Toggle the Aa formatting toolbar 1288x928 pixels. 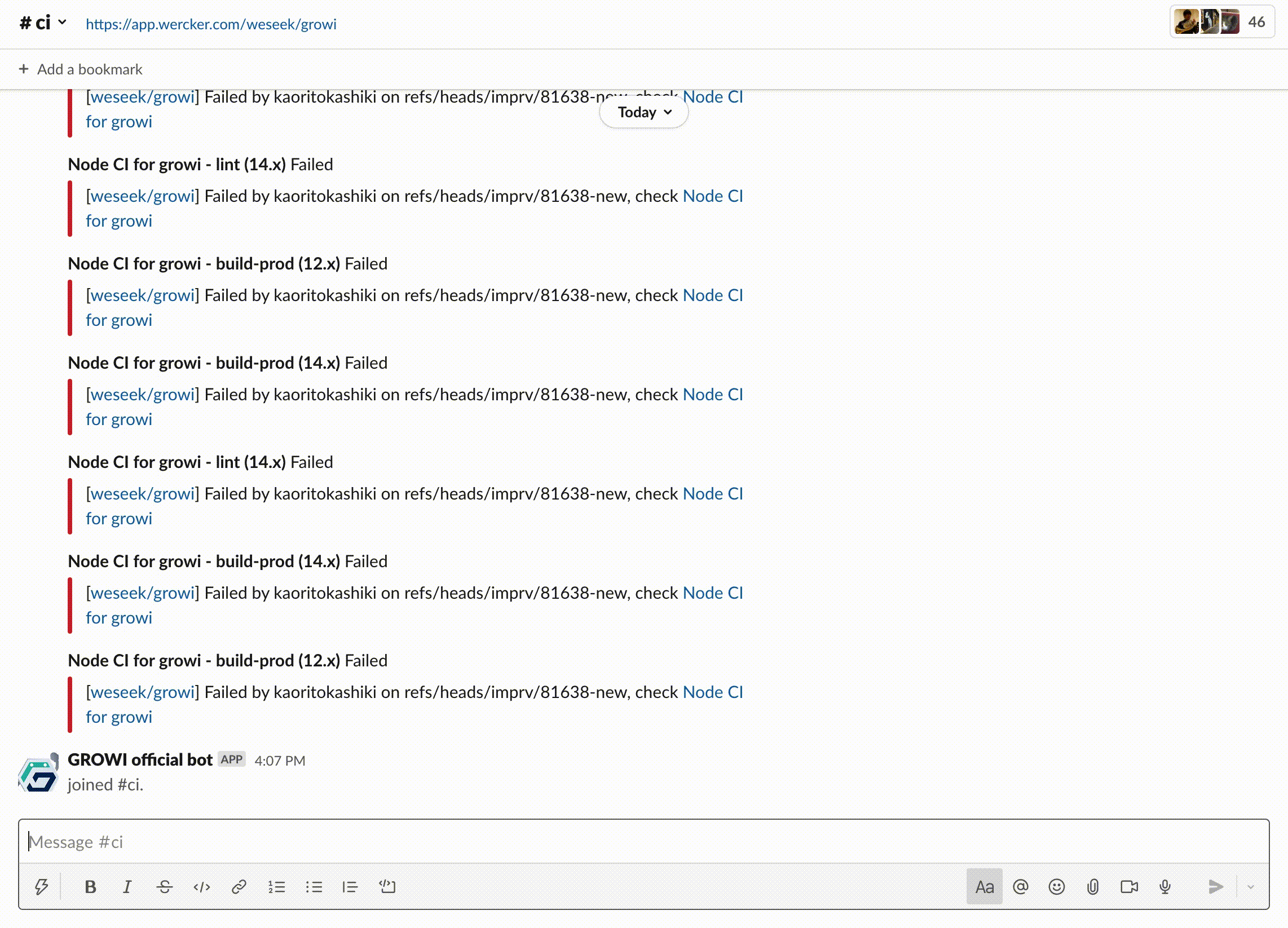[984, 886]
